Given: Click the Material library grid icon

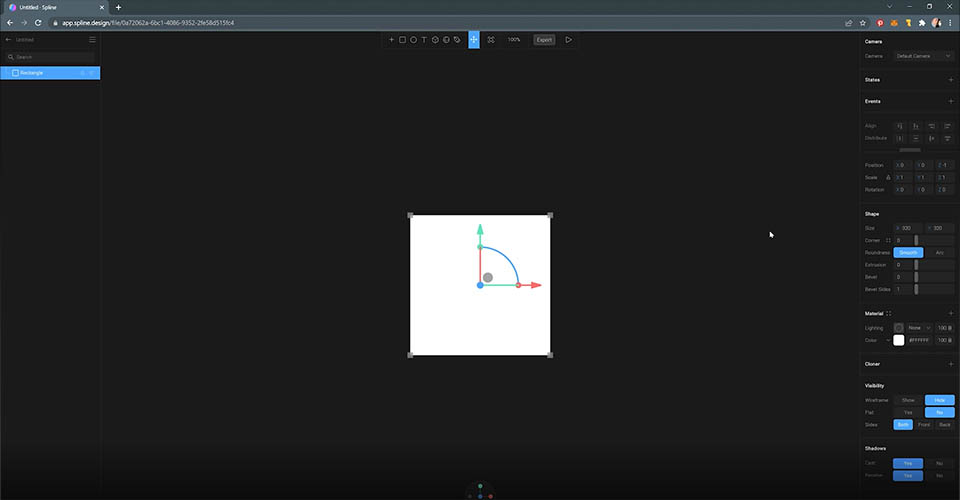Looking at the screenshot, I should [x=888, y=313].
